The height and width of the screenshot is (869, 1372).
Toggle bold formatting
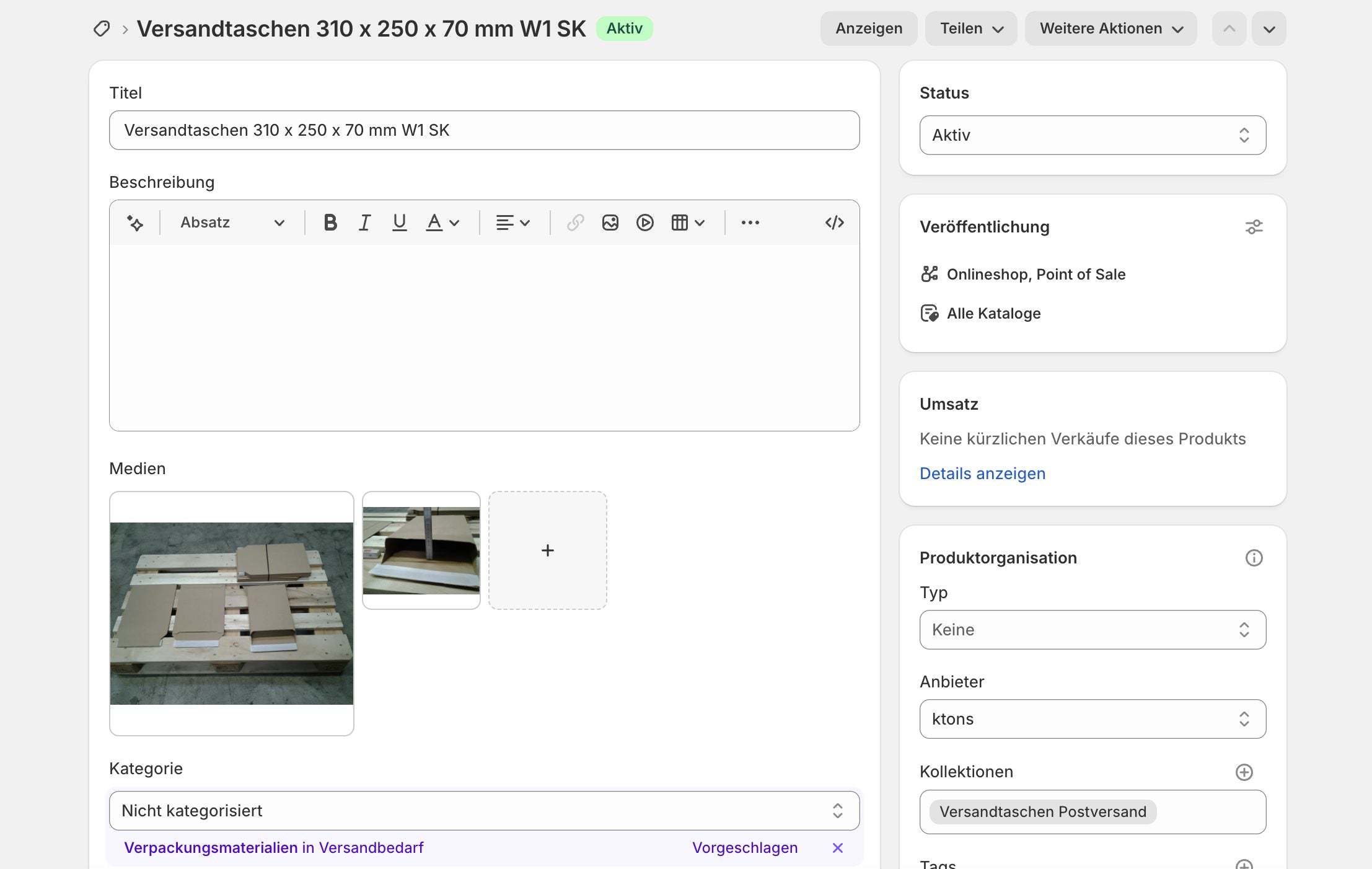tap(330, 223)
